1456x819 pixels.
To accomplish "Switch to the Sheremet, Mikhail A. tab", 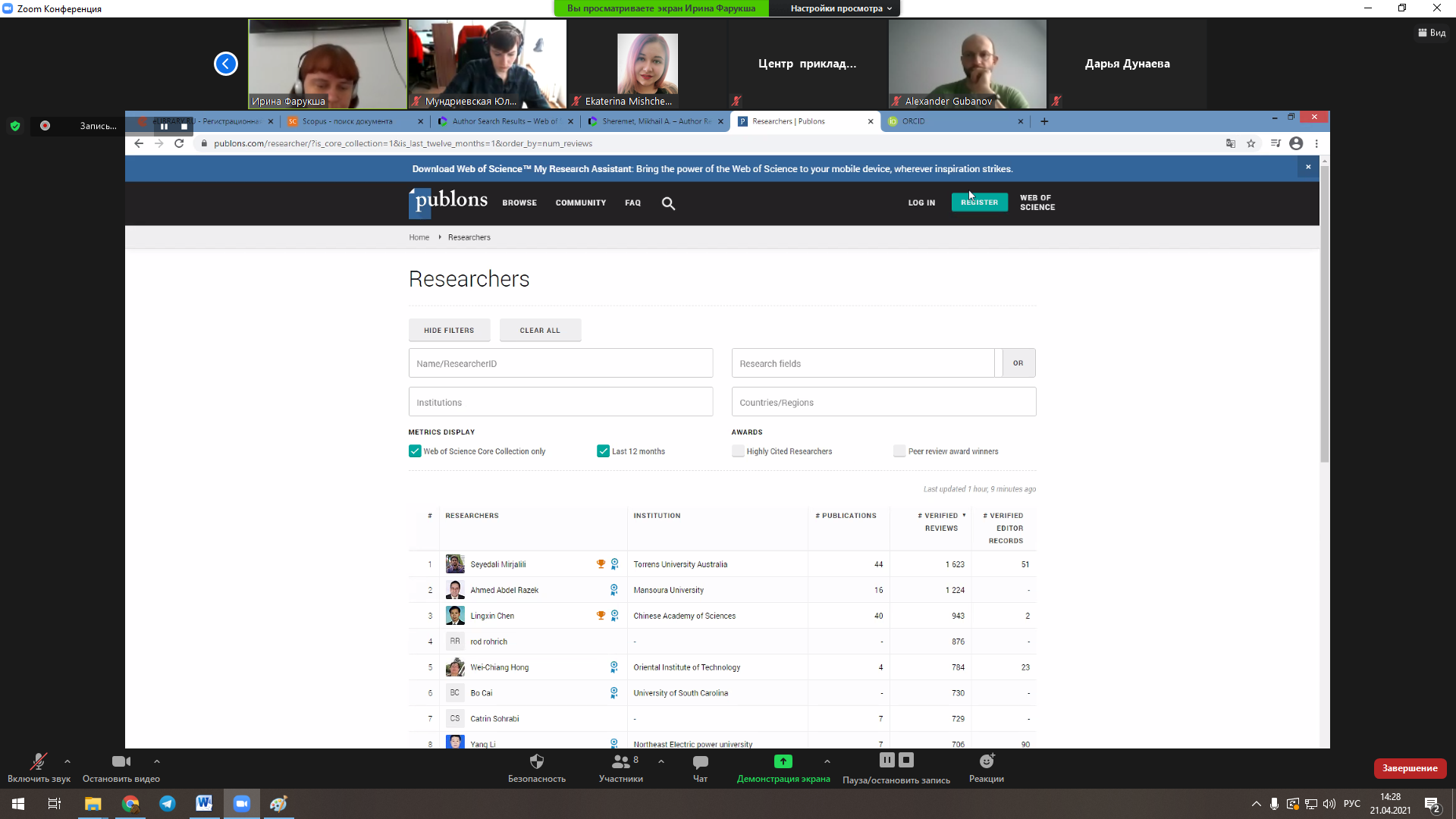I will 654,121.
